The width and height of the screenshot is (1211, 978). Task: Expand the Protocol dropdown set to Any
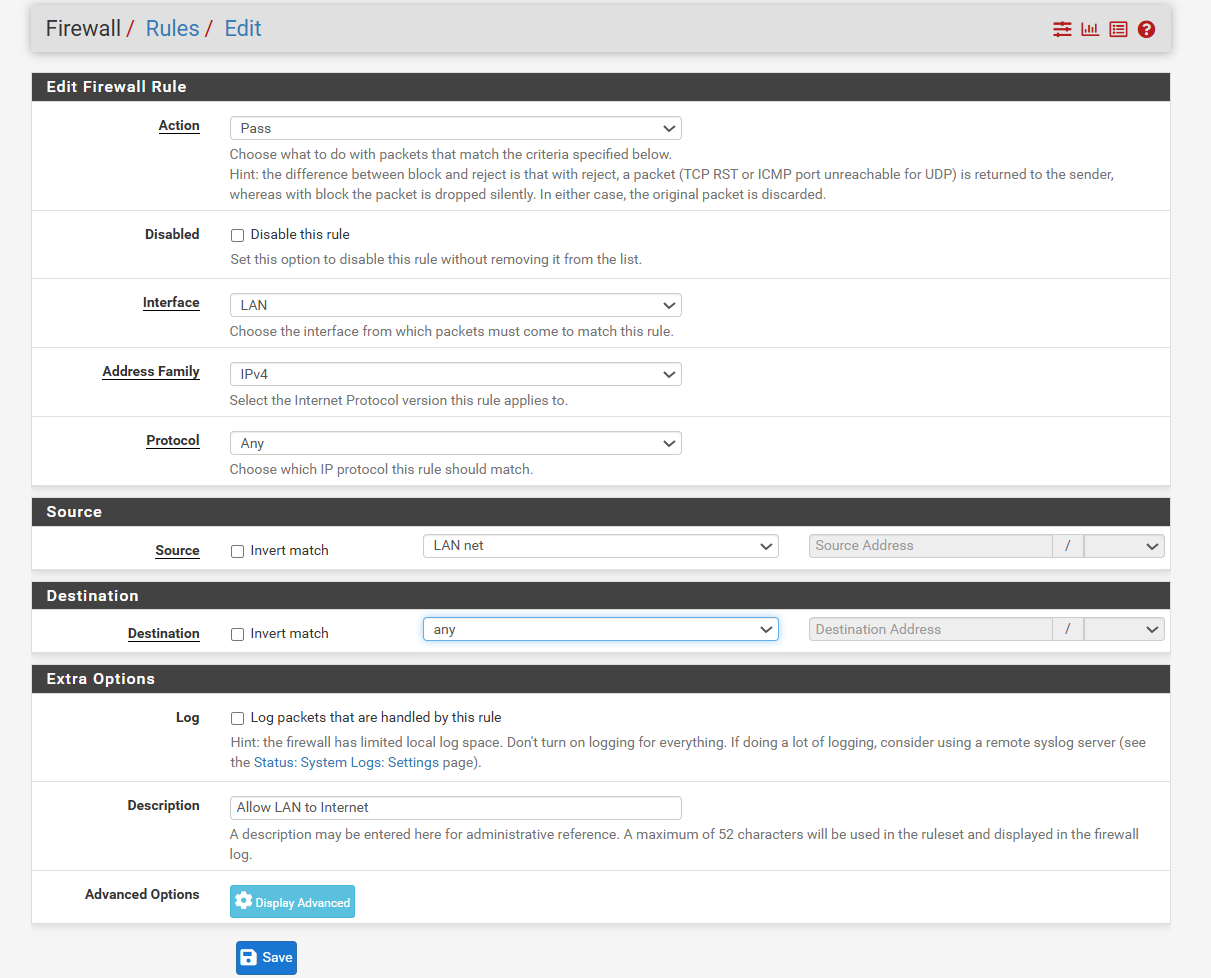coord(455,443)
